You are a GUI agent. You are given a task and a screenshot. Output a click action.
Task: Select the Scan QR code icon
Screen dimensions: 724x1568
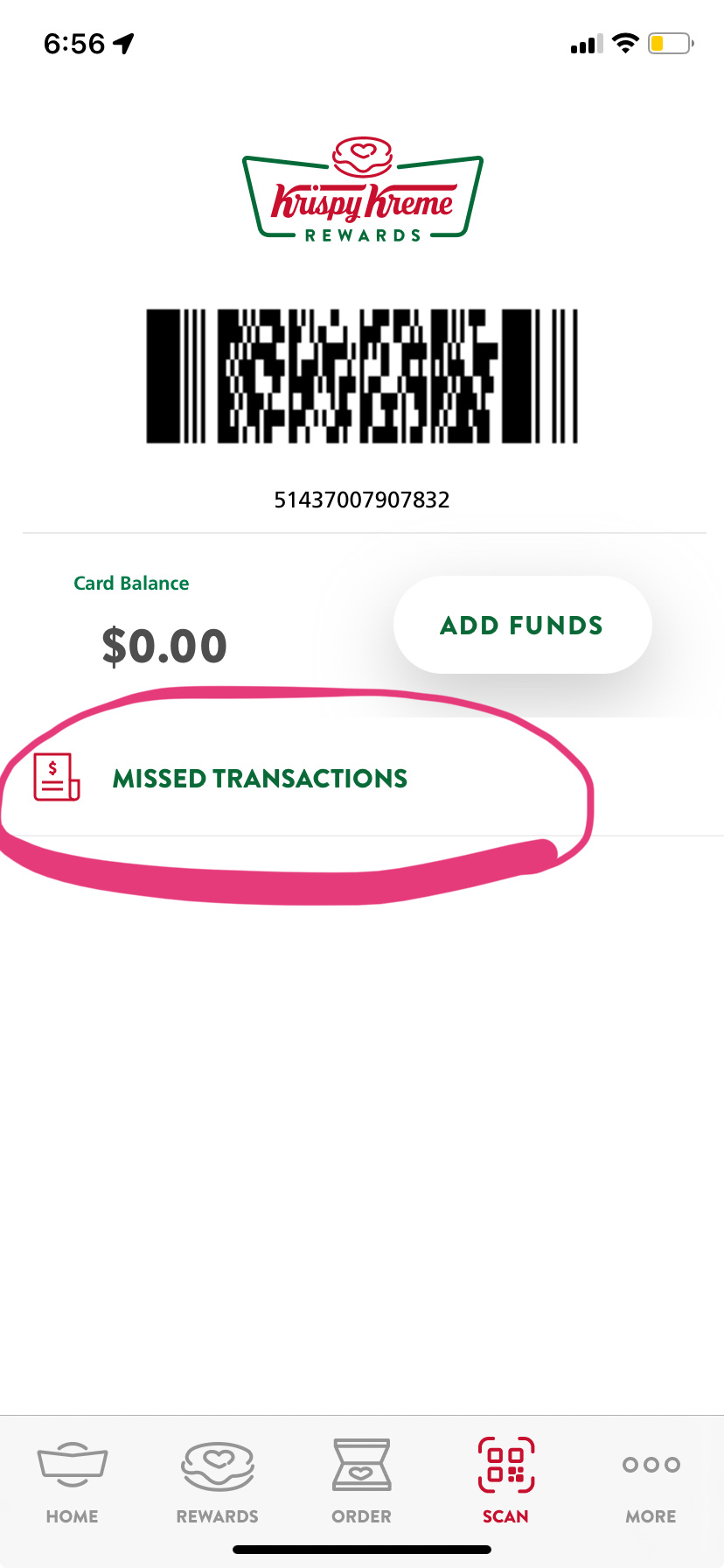pos(506,1465)
